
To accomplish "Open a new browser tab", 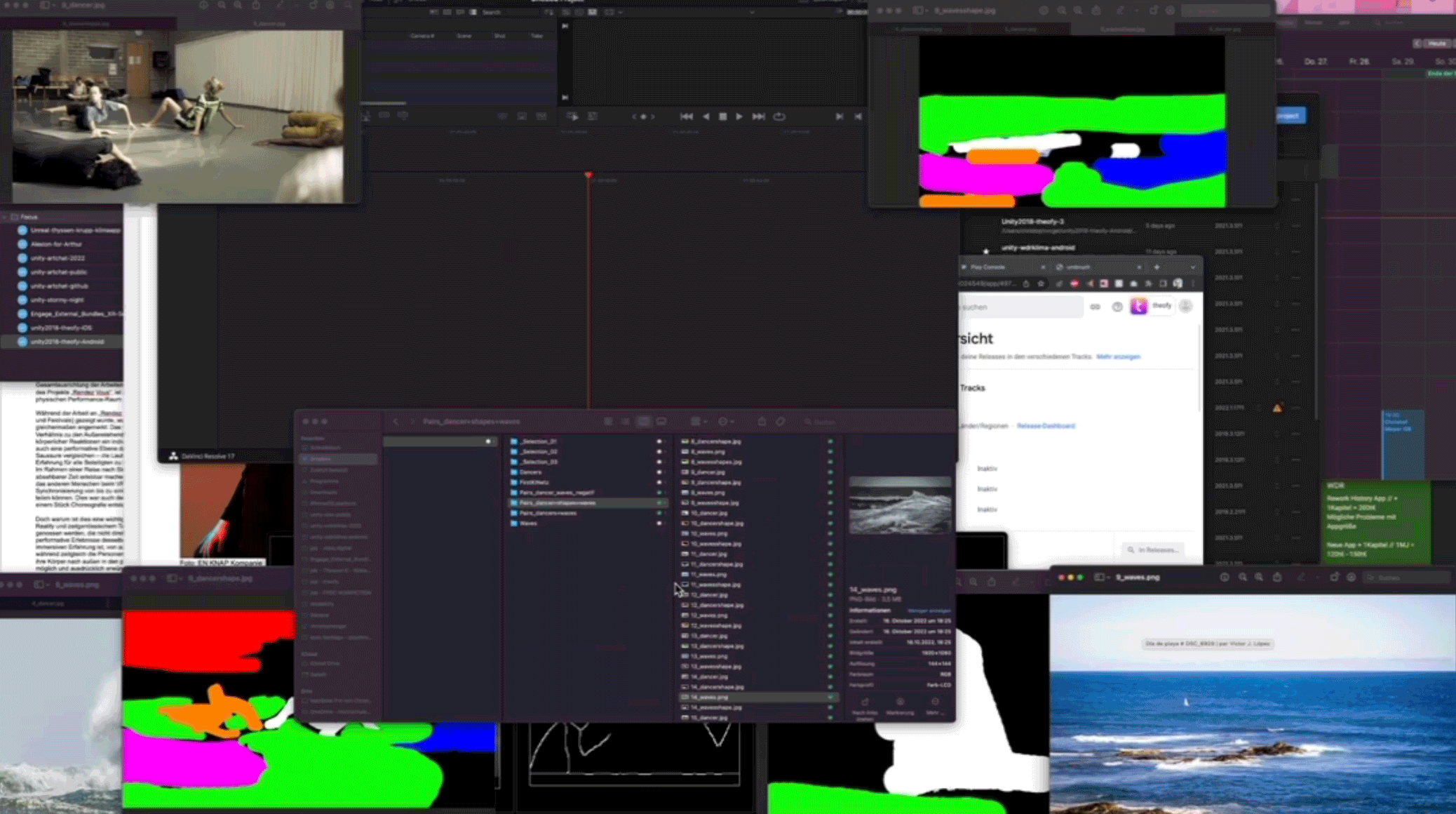I will 1157,267.
